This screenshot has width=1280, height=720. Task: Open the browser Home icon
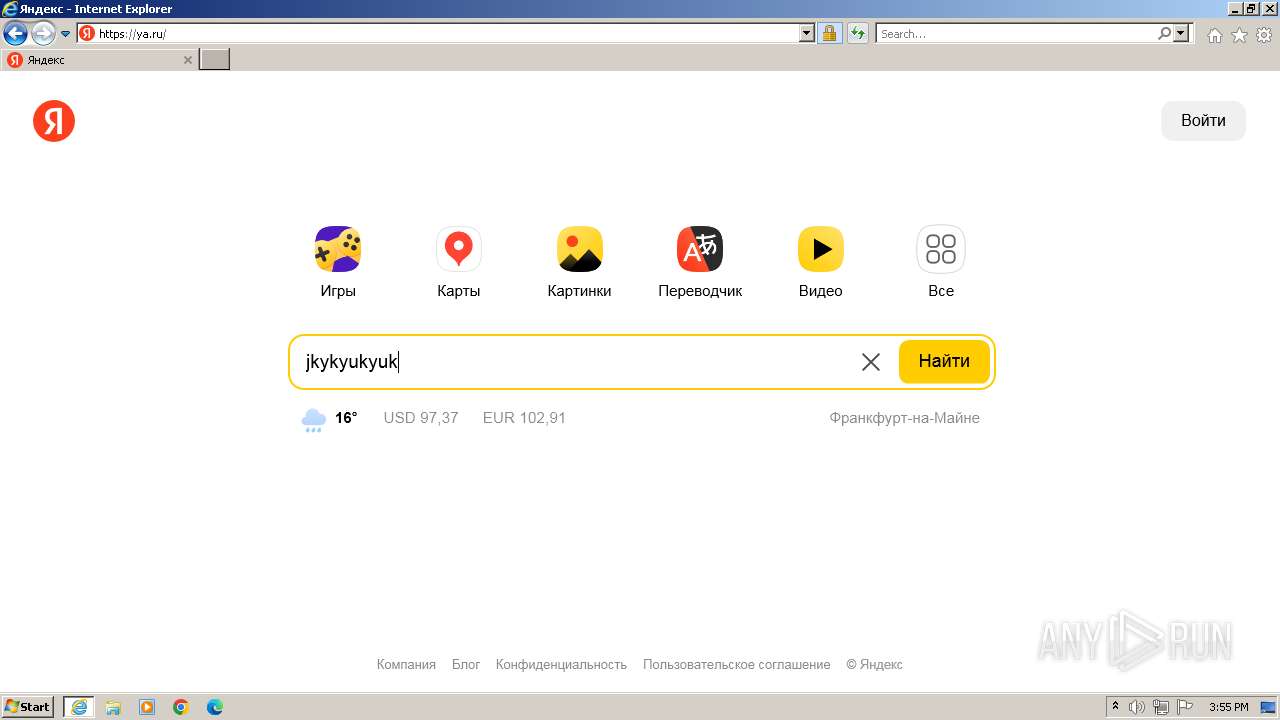pos(1214,35)
